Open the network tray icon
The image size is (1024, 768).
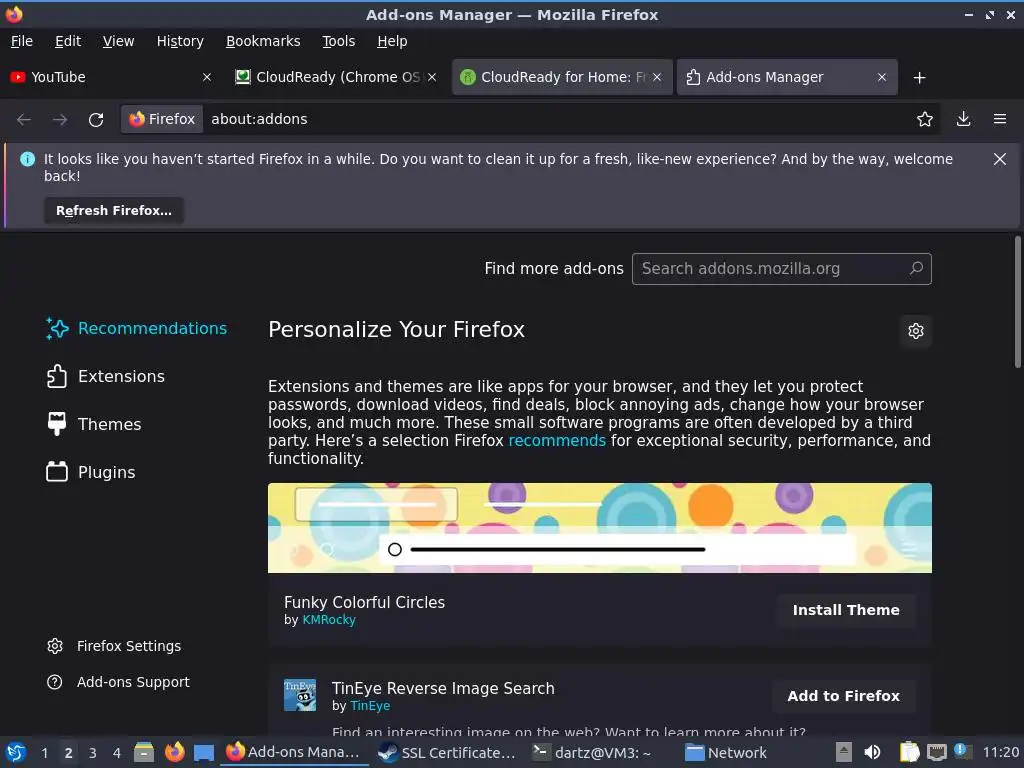pyautogui.click(x=937, y=752)
